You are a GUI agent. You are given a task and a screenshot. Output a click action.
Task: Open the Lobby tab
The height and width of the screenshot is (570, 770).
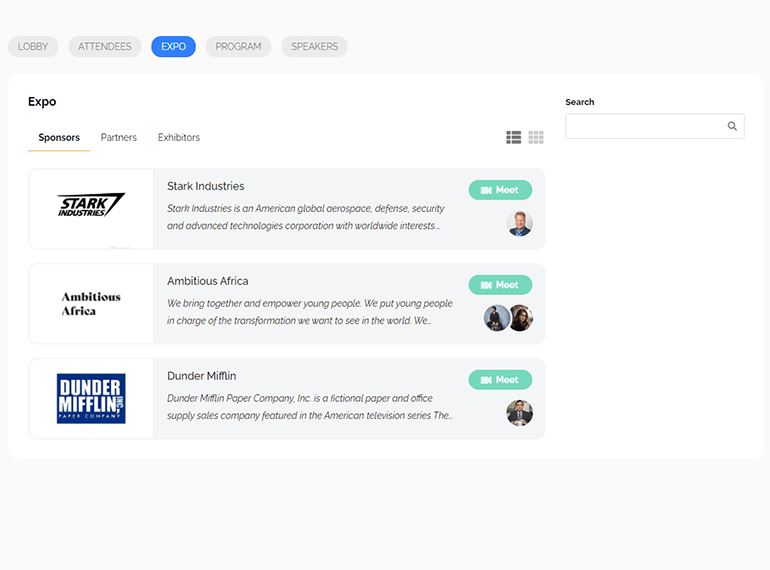click(x=33, y=47)
